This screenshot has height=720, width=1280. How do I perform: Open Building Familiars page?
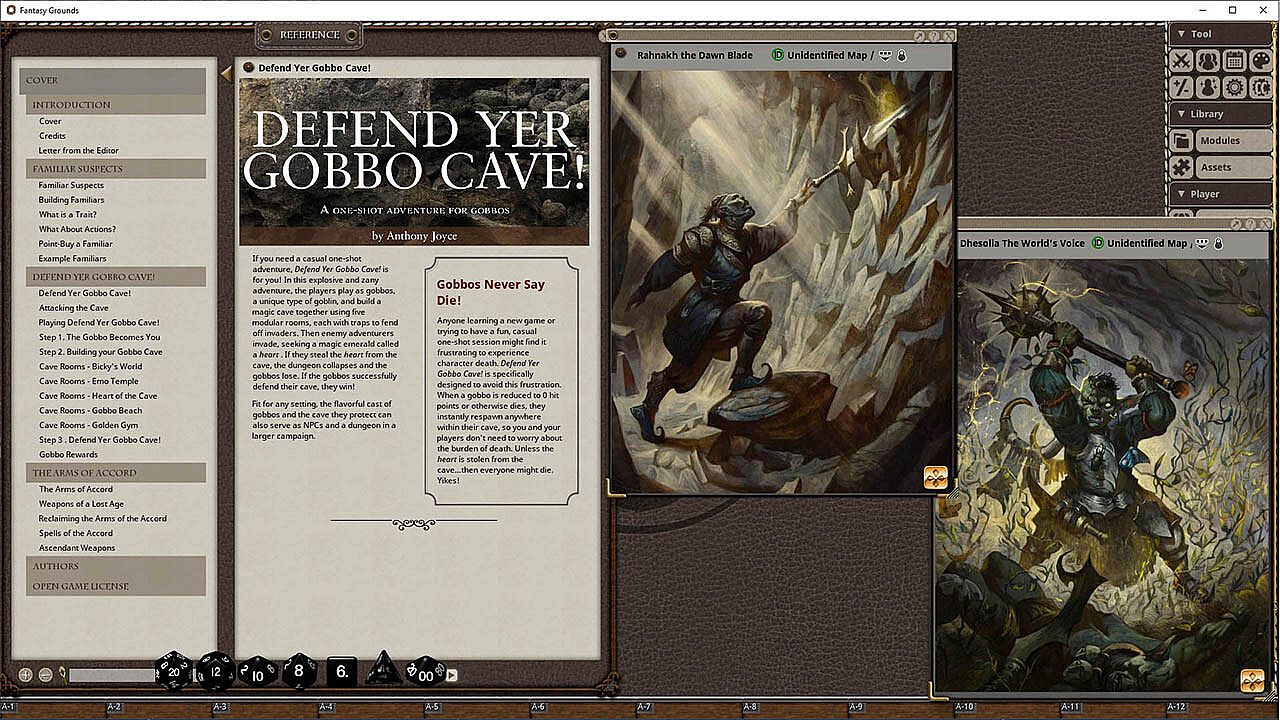[x=72, y=200]
